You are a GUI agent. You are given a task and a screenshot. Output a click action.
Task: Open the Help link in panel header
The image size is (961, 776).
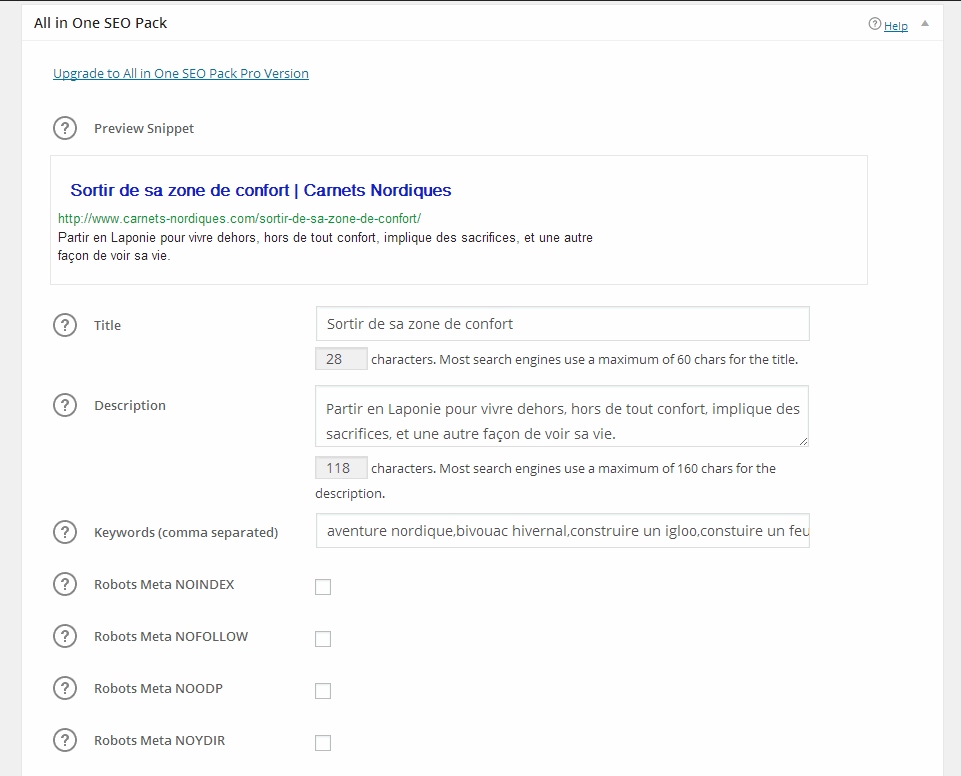click(895, 26)
